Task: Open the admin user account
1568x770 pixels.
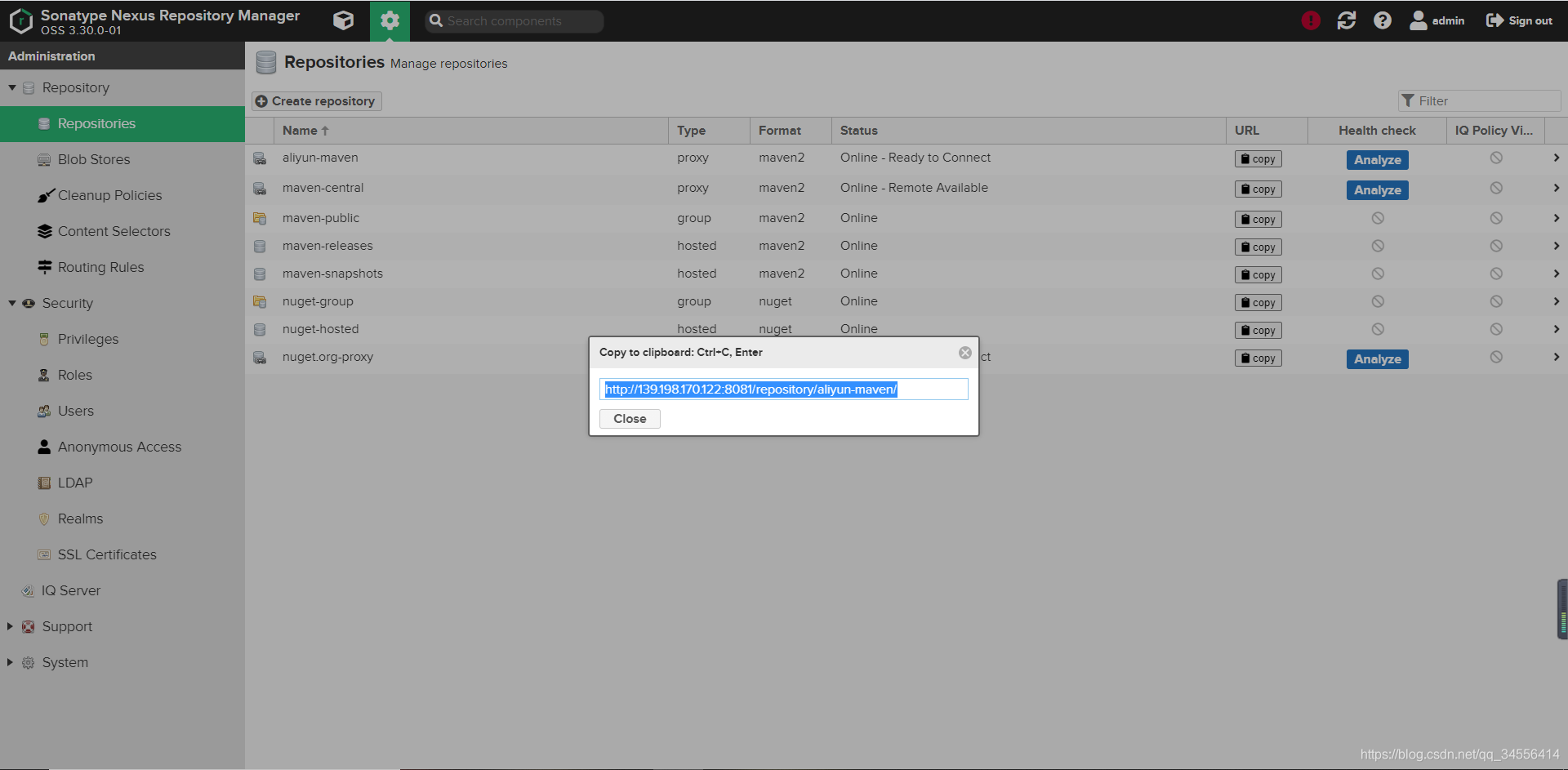Action: (x=1437, y=20)
